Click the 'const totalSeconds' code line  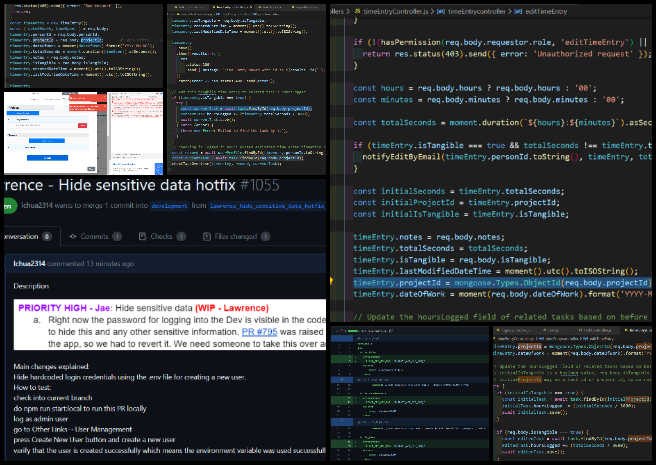click(502, 123)
